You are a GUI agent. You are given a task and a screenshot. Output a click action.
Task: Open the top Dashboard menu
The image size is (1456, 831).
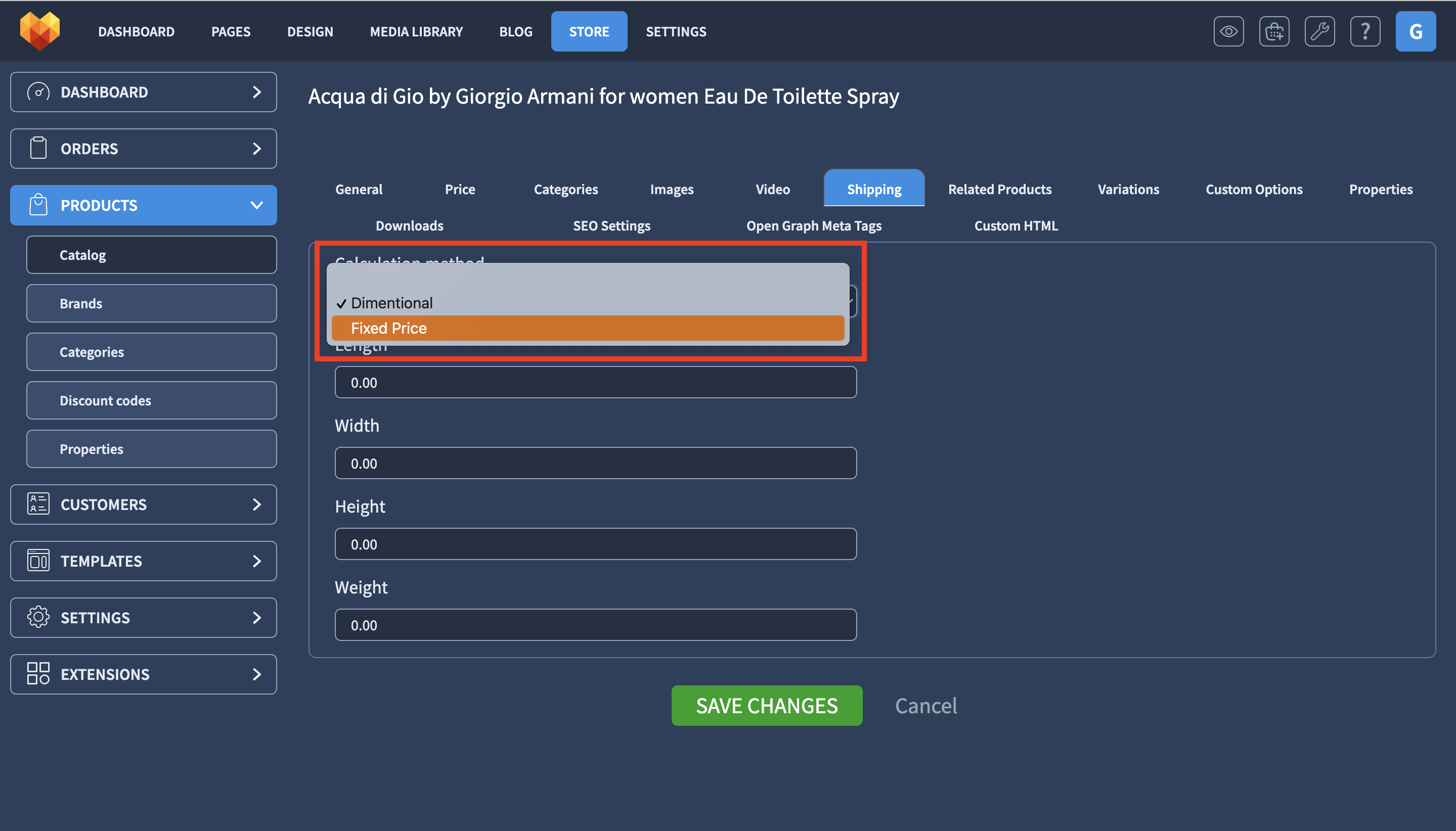pyautogui.click(x=137, y=31)
